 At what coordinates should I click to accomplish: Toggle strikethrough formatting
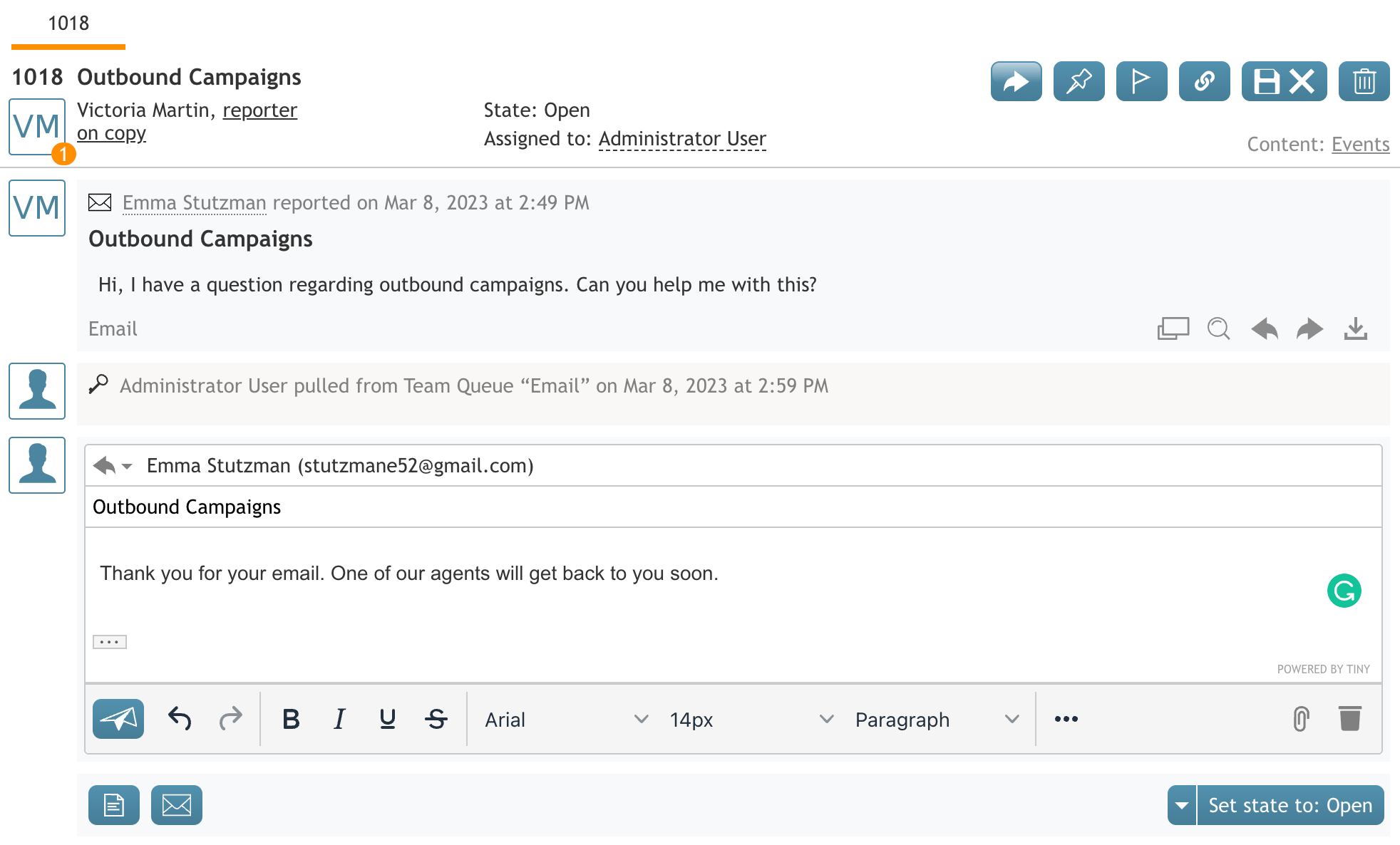436,719
